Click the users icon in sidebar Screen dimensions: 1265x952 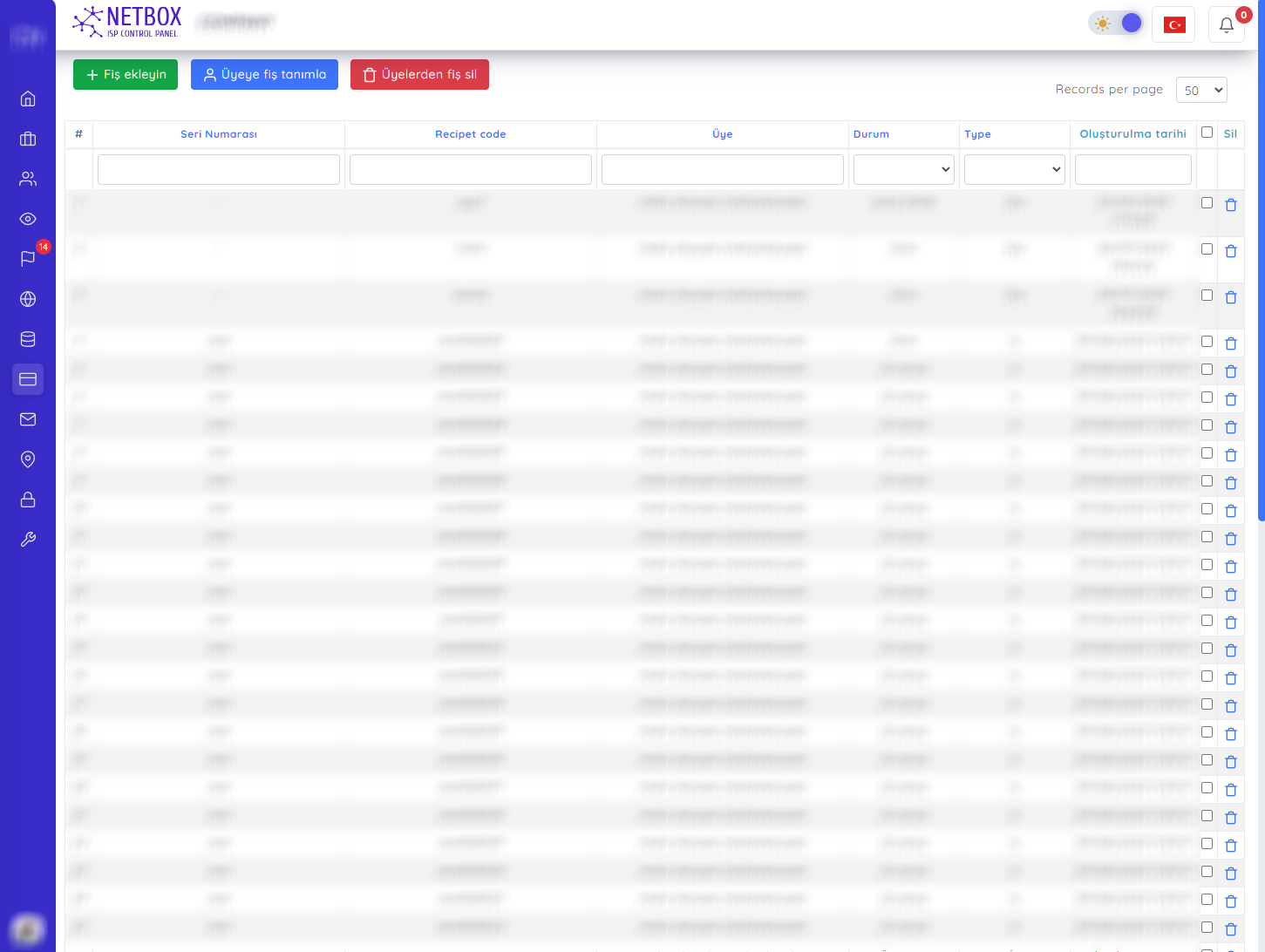[28, 179]
